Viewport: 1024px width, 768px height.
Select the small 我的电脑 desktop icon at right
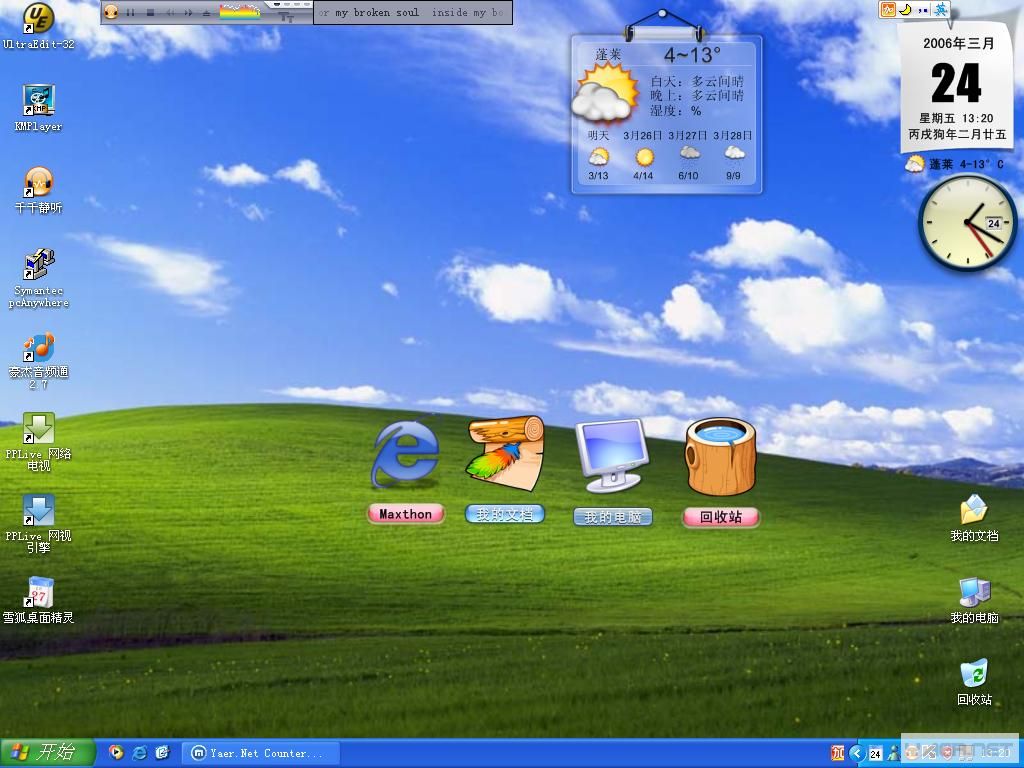[974, 600]
